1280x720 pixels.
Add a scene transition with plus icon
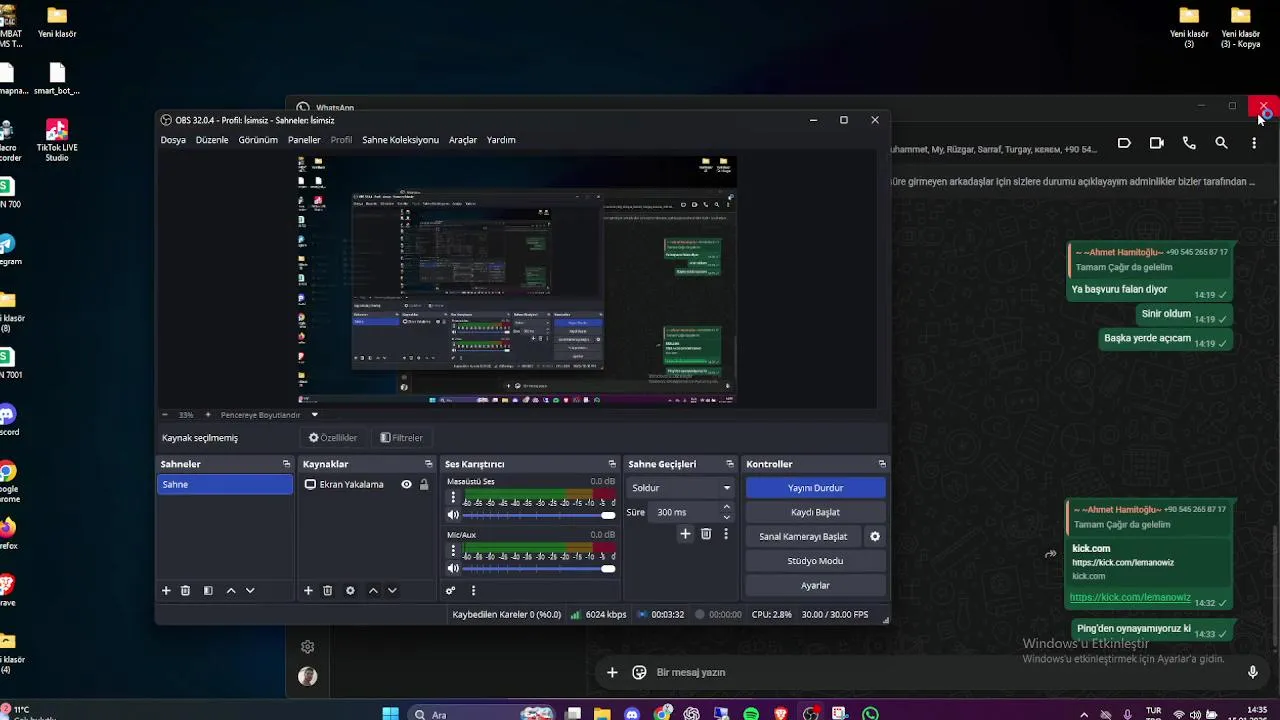point(685,534)
